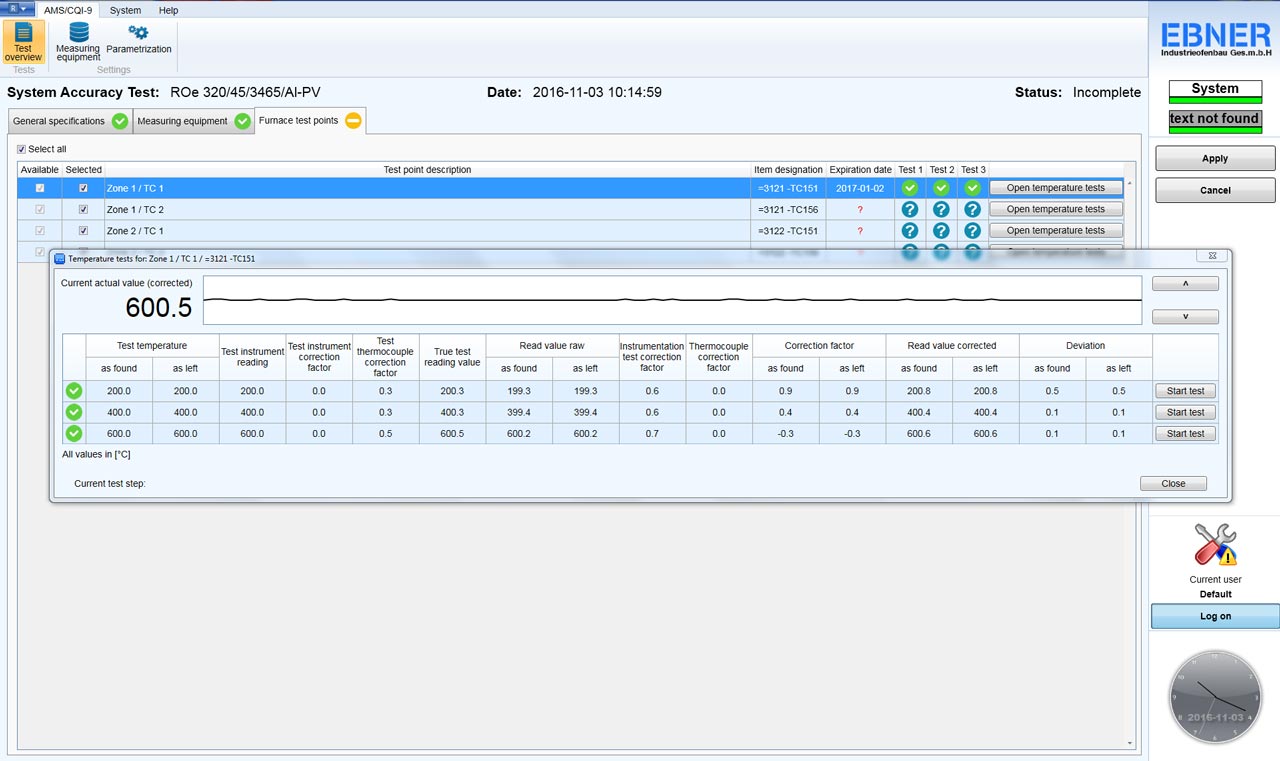Click Test 2 question icon for Zone 1 / TC 2

[941, 209]
